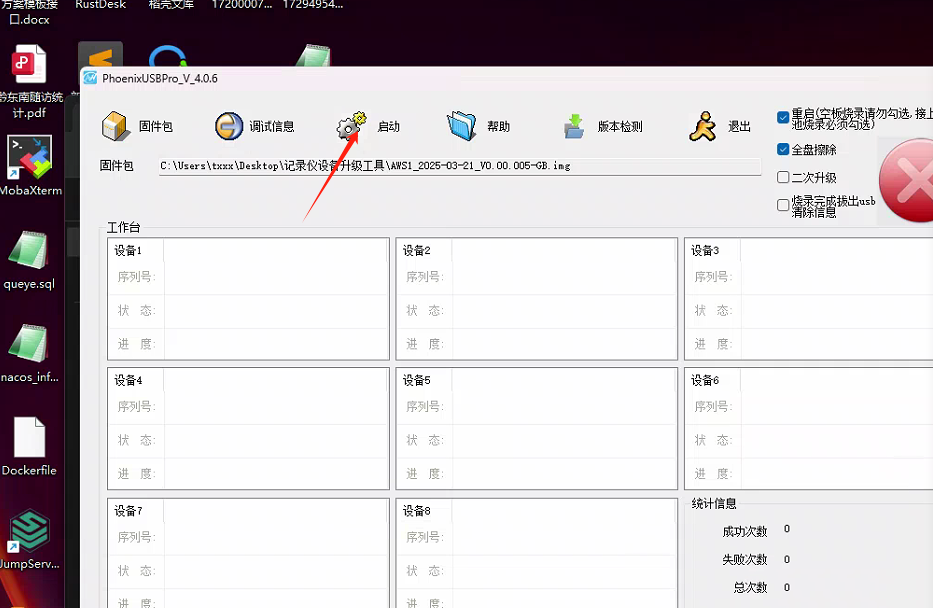Click the PhoenixUSBPro_V_4.0.6 window title
Image resolution: width=933 pixels, height=608 pixels.
pos(160,79)
